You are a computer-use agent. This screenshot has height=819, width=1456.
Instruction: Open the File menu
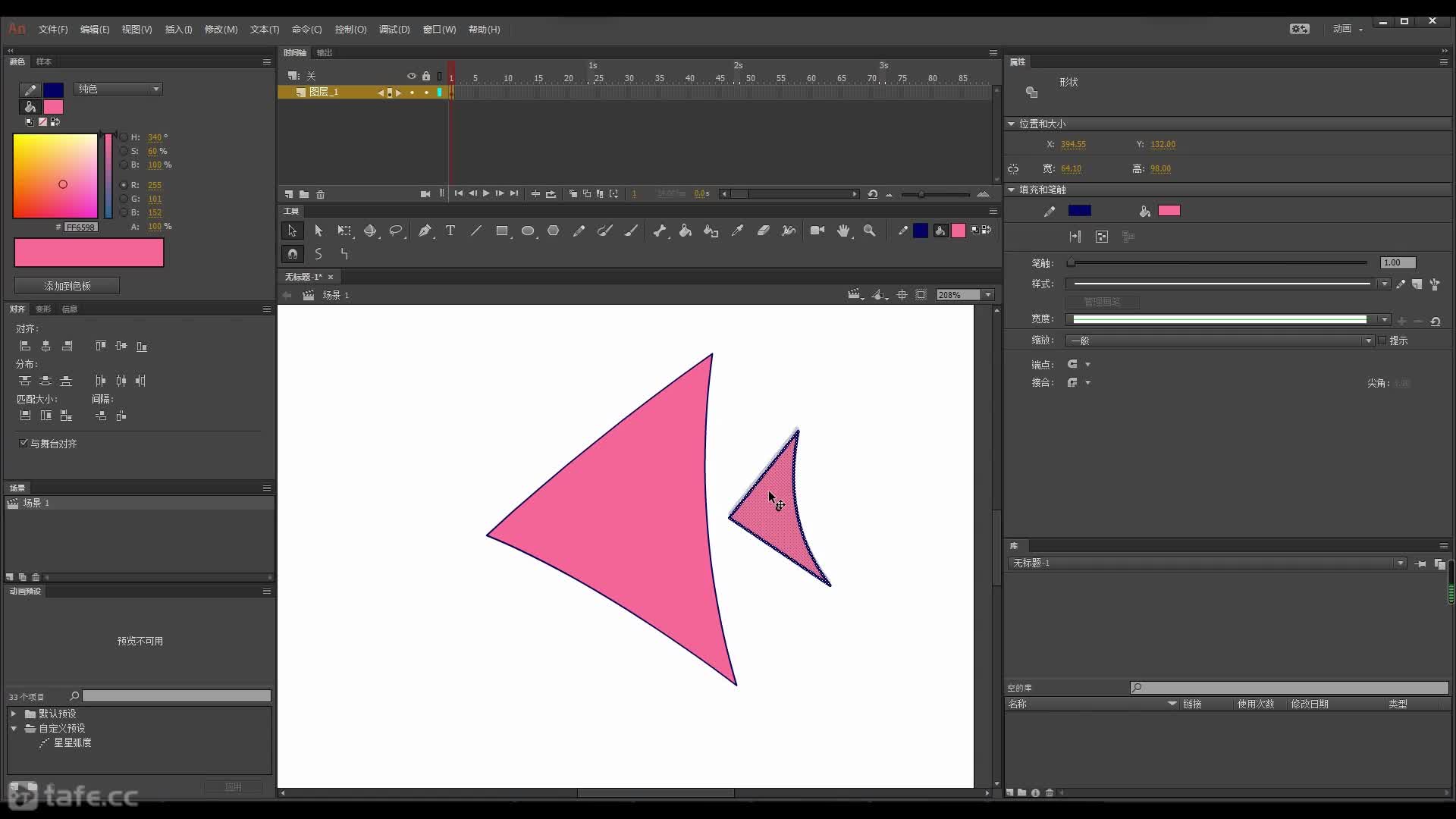pos(53,30)
